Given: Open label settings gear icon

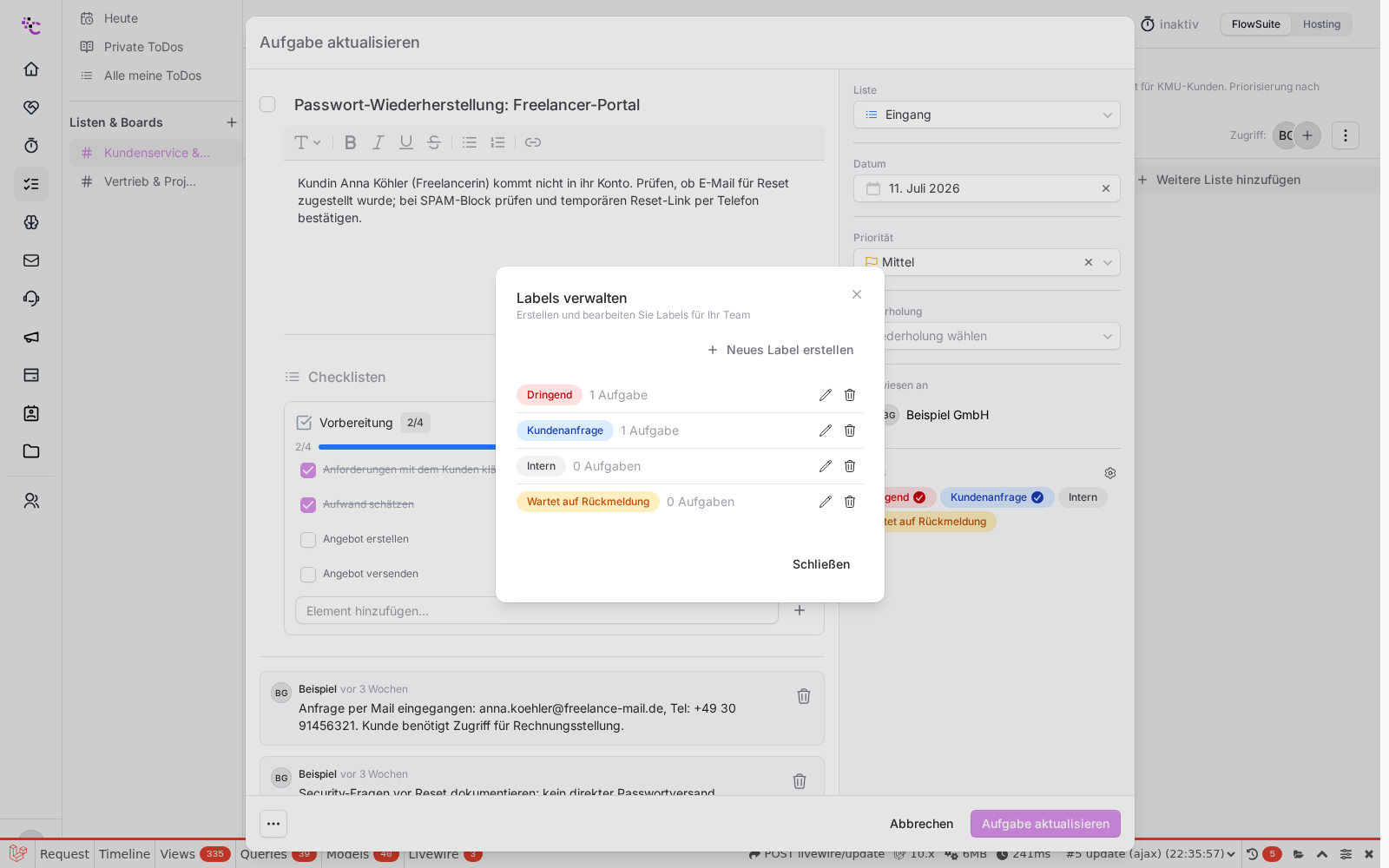Looking at the screenshot, I should (1110, 473).
